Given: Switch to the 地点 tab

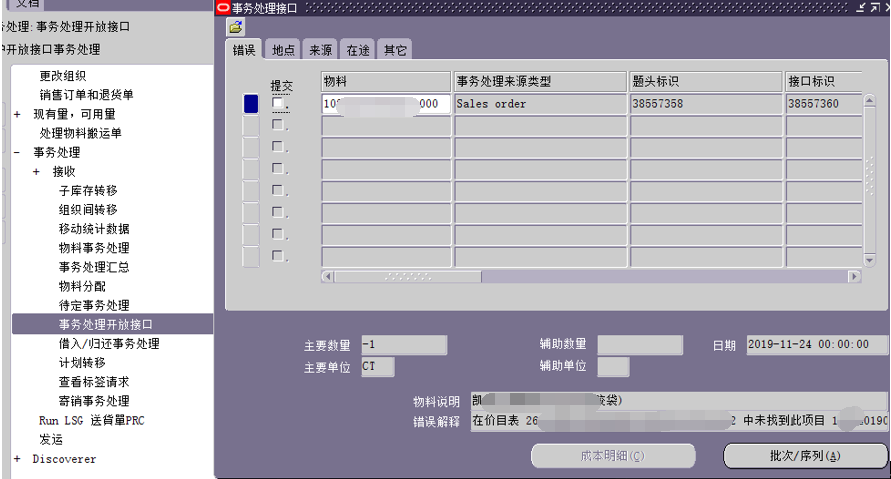Looking at the screenshot, I should [x=283, y=50].
